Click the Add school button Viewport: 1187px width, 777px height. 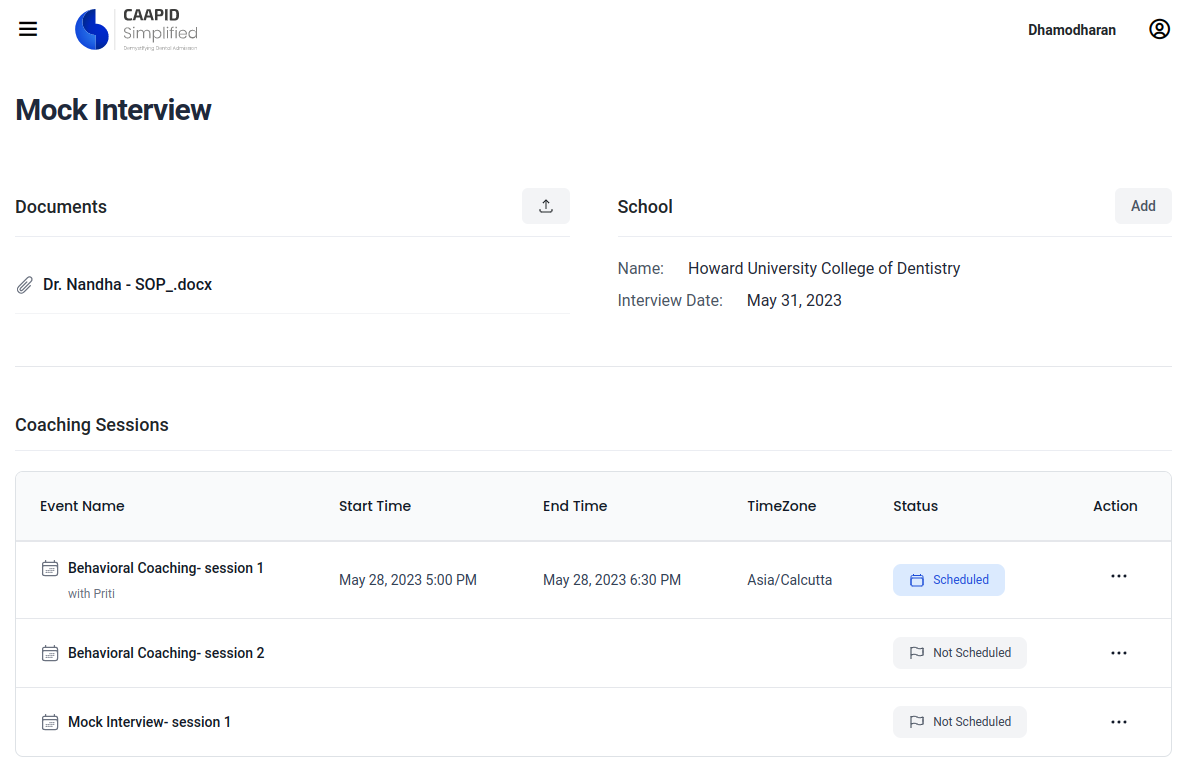1143,206
